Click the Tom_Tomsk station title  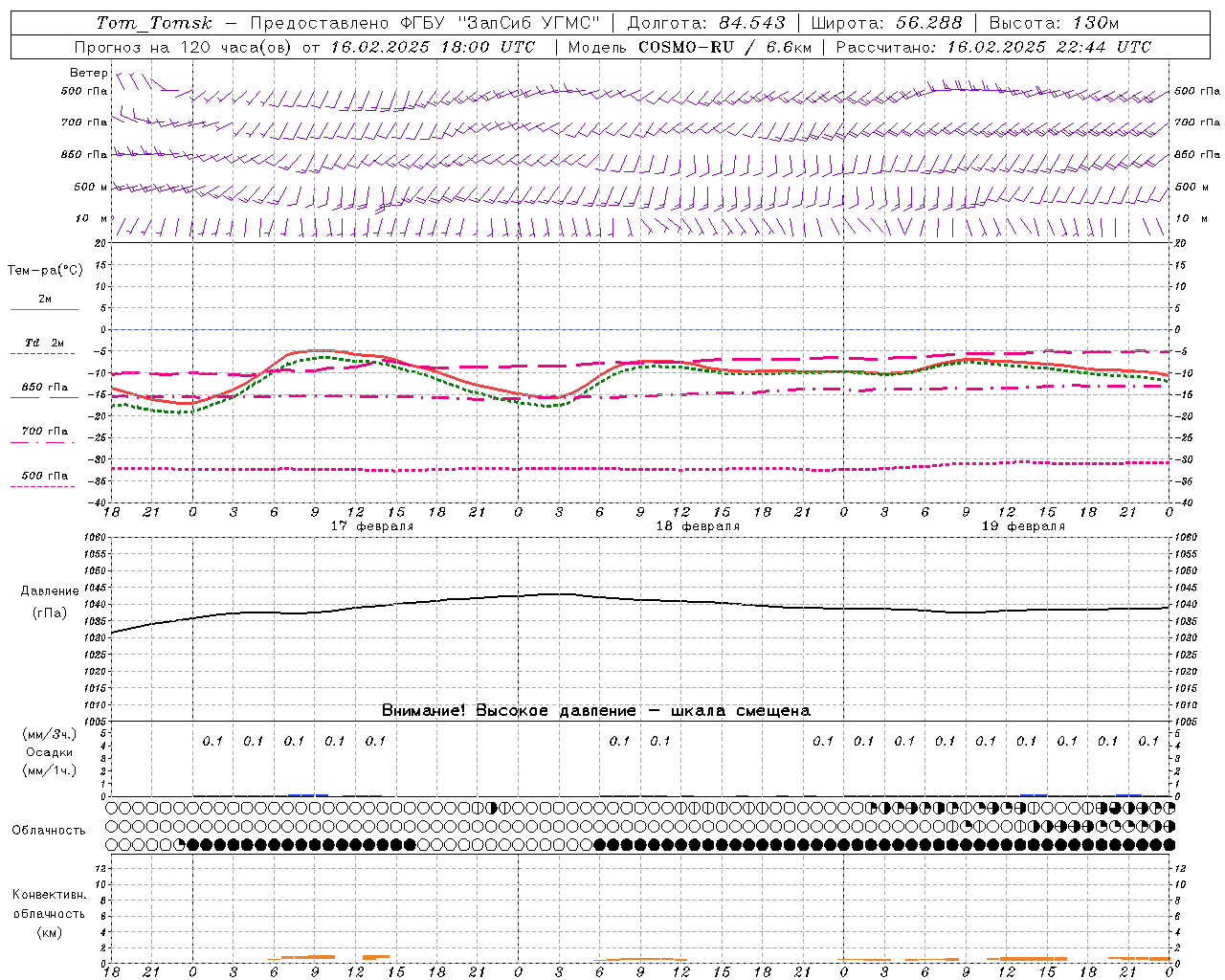(154, 23)
